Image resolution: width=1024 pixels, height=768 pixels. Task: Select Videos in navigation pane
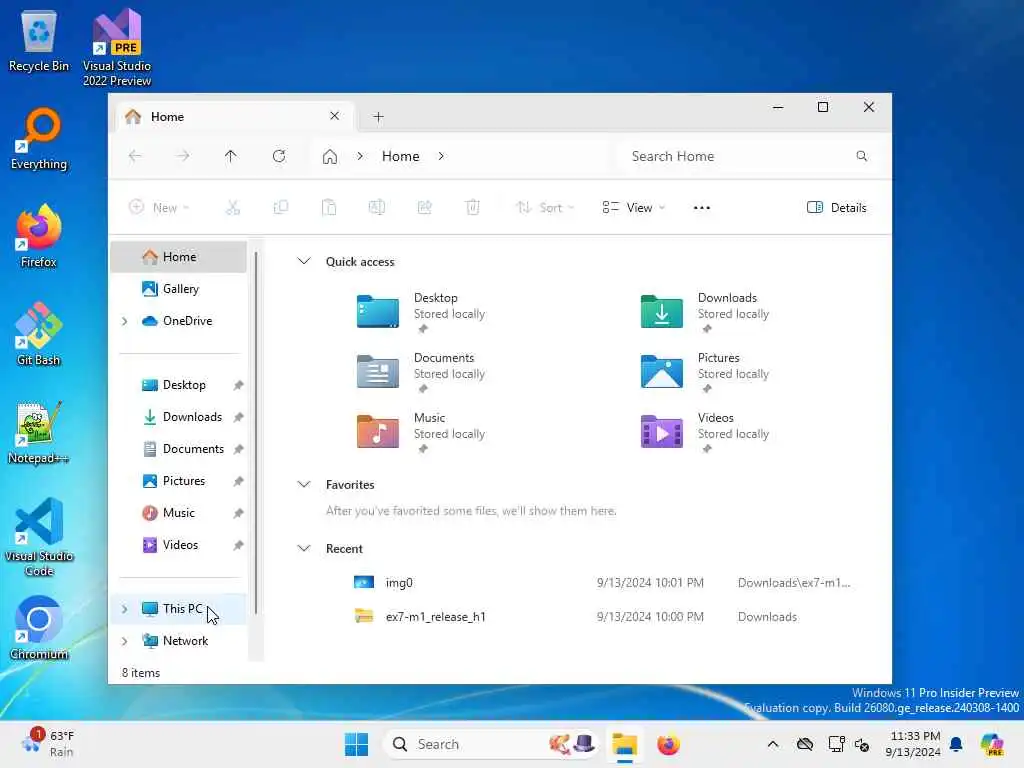pyautogui.click(x=178, y=545)
